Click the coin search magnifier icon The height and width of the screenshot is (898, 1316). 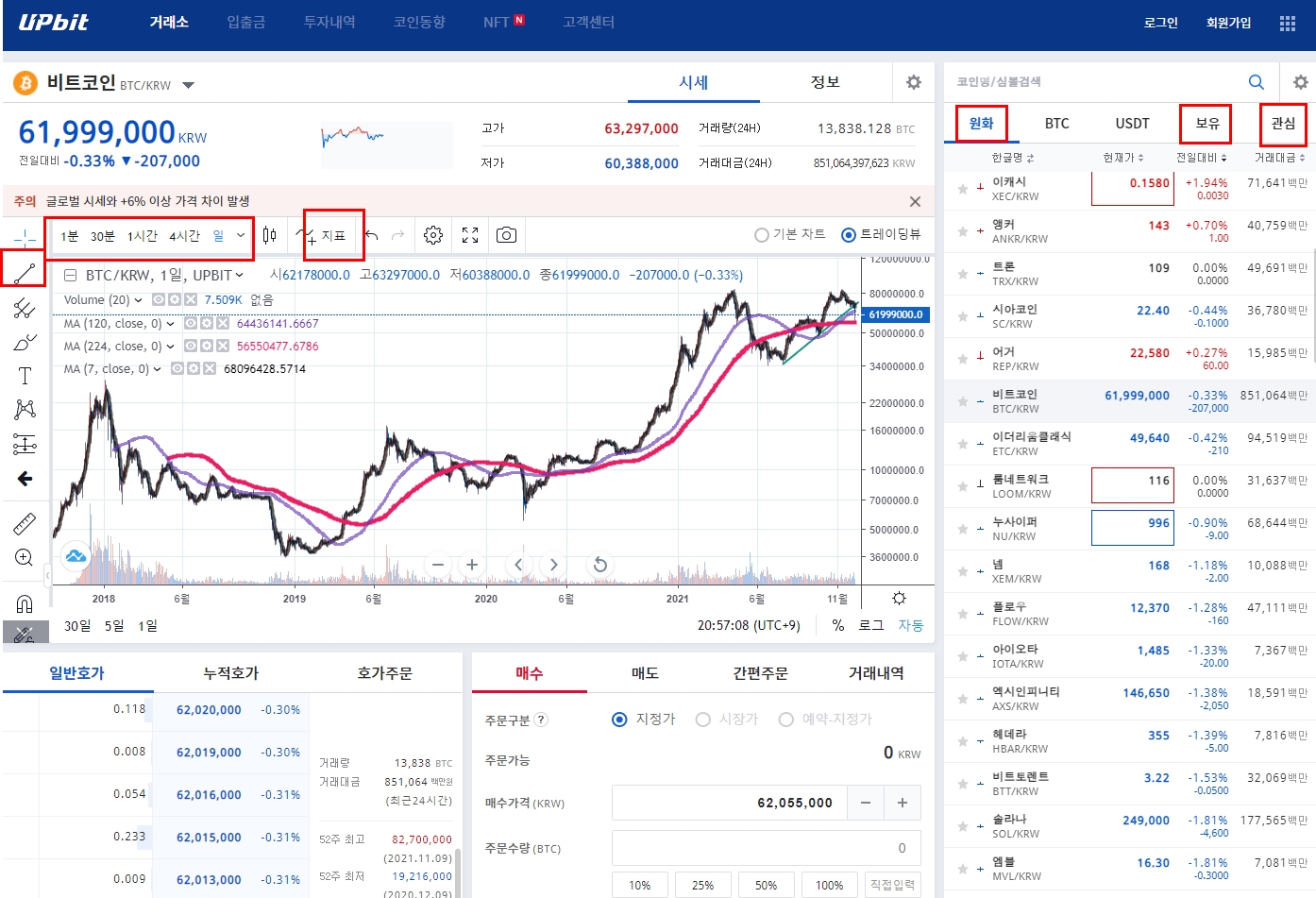tap(1257, 82)
